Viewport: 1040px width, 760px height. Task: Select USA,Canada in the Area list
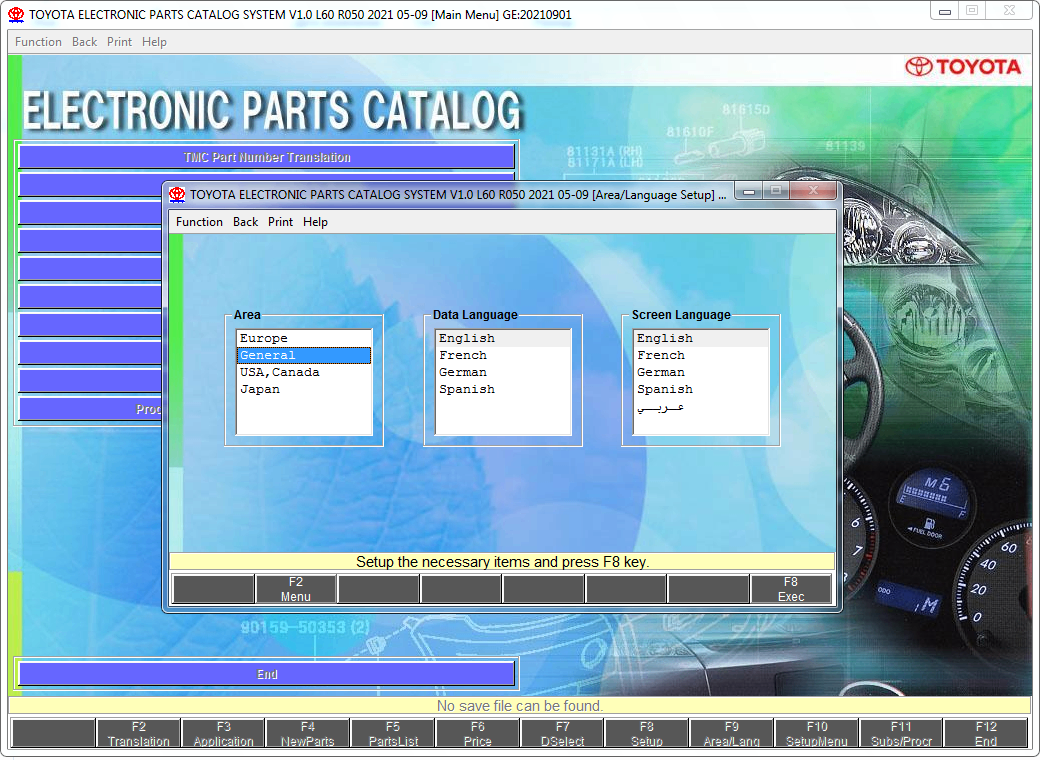[x=304, y=373]
